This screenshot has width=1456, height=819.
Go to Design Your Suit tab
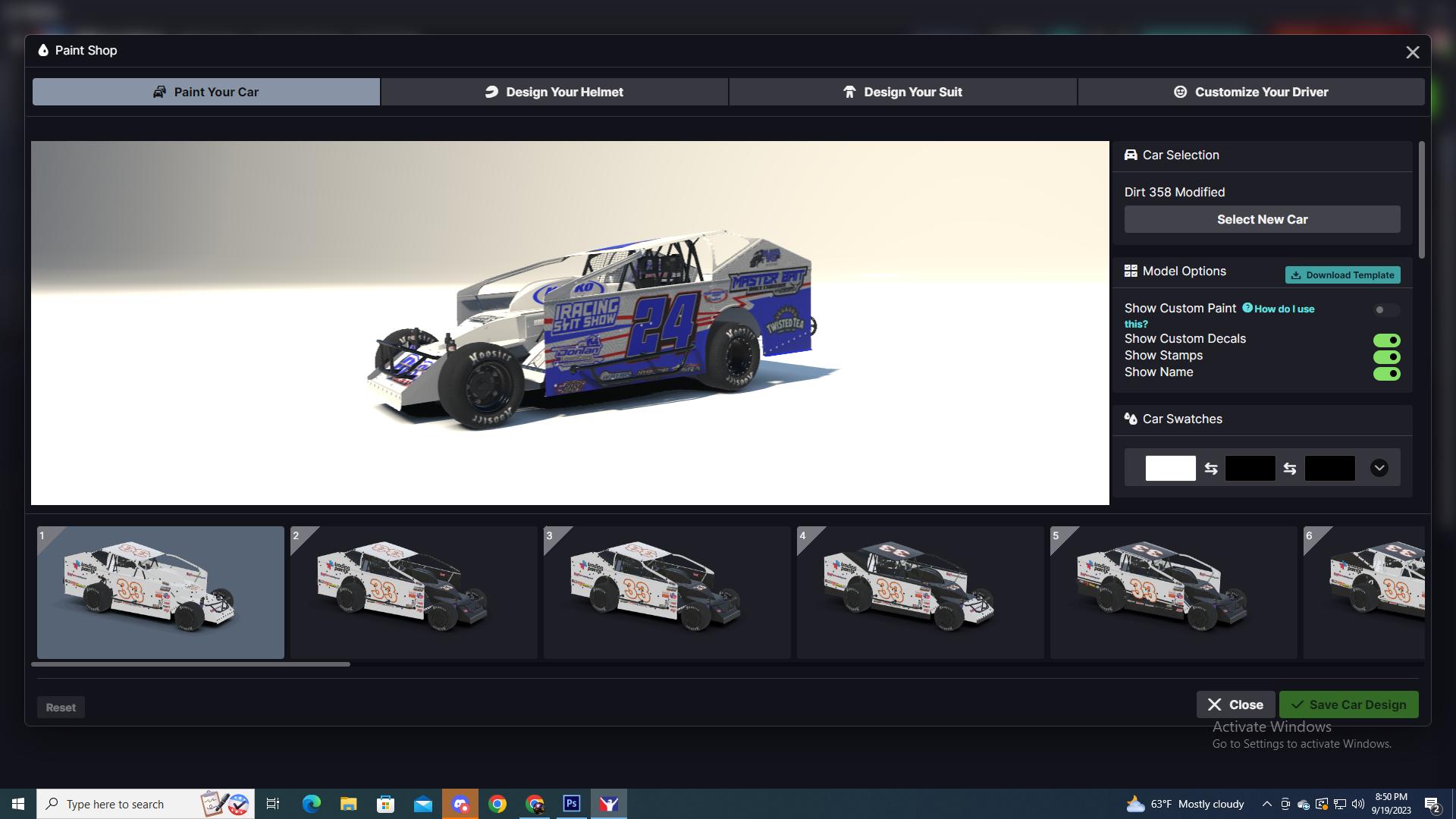pyautogui.click(x=902, y=92)
